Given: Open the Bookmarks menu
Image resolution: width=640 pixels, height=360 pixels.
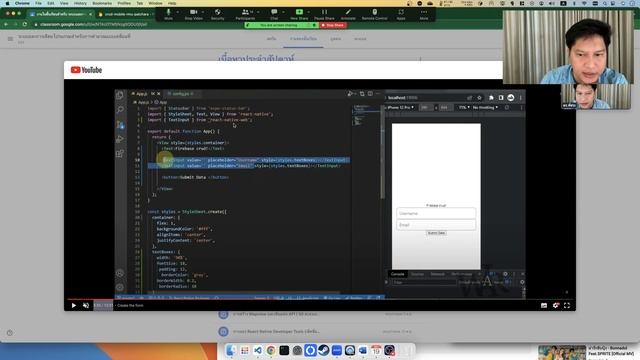Looking at the screenshot, I should click(x=102, y=3).
